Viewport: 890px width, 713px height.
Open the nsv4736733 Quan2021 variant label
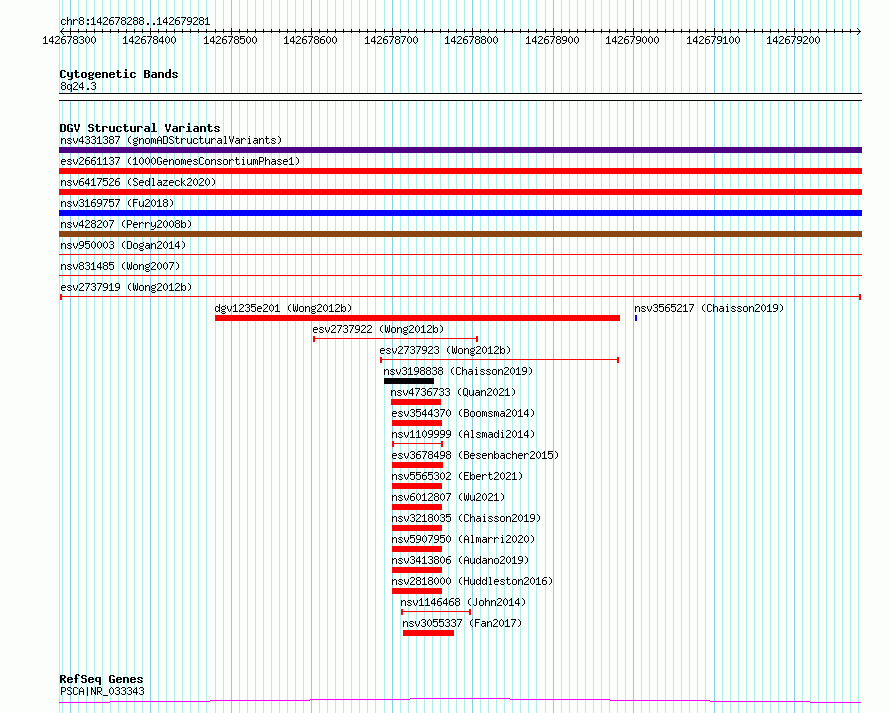click(x=453, y=392)
